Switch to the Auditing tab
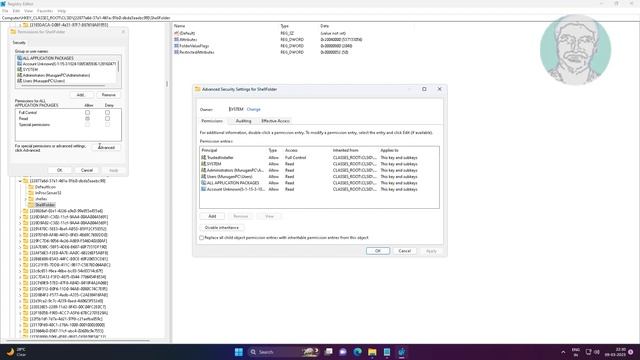 click(x=243, y=121)
